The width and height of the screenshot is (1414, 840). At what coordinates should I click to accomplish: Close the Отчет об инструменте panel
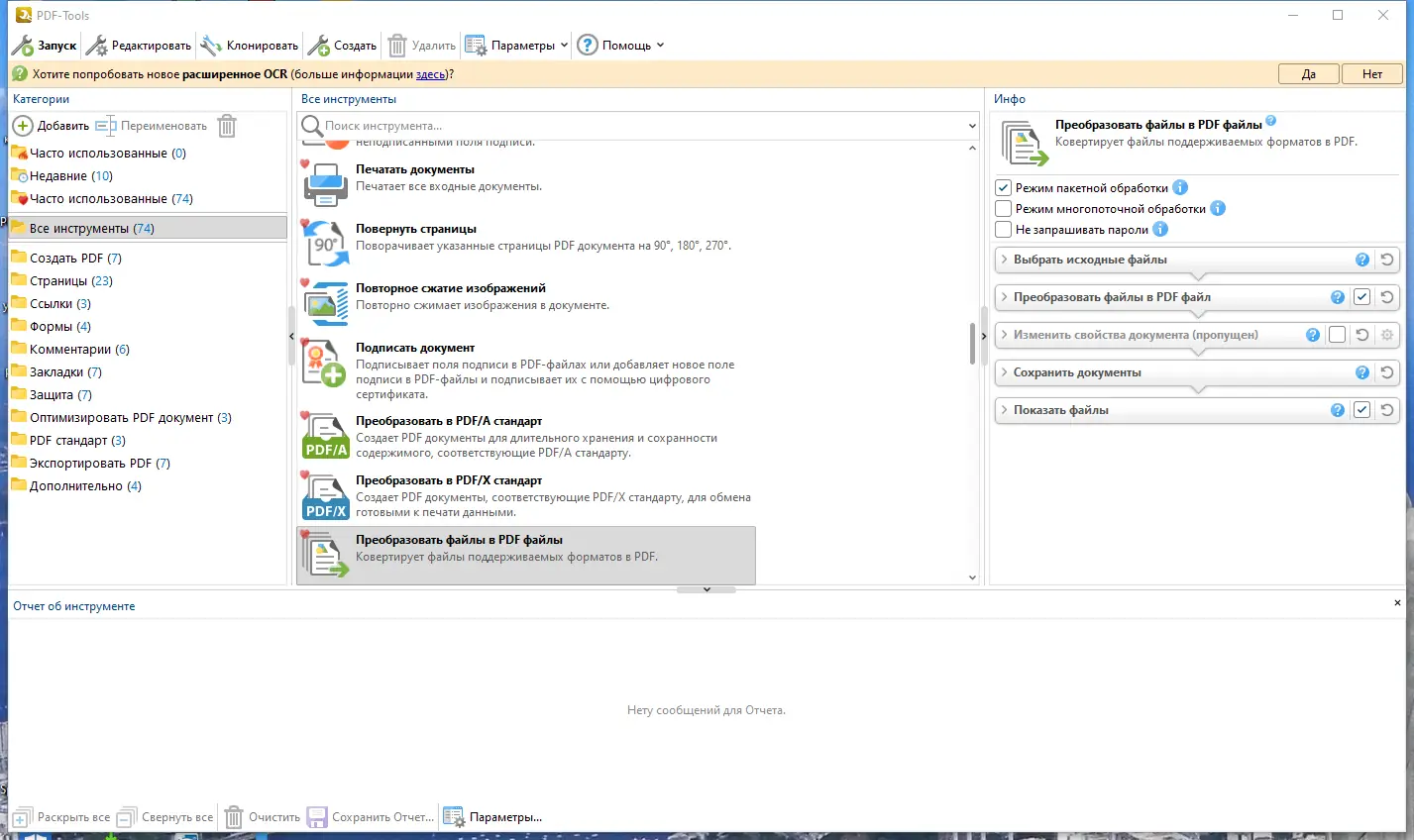click(x=1397, y=602)
